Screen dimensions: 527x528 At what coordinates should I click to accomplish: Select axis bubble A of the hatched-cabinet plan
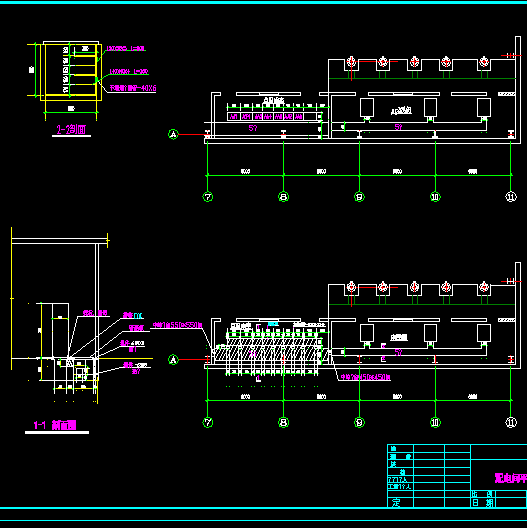(173, 360)
